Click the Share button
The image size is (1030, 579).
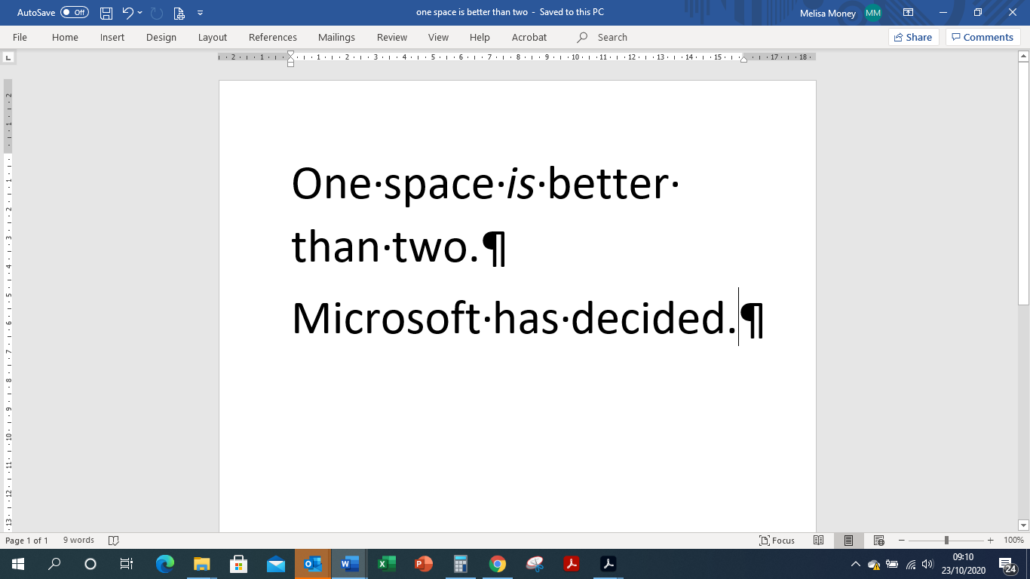913,37
